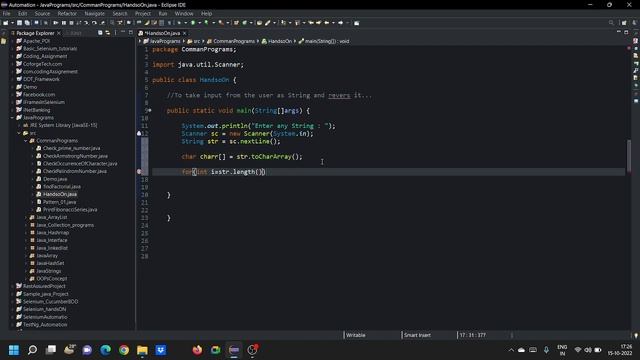Viewport: 640px width, 360px height.
Task: Click the warning marker on line 12
Action: (139, 133)
